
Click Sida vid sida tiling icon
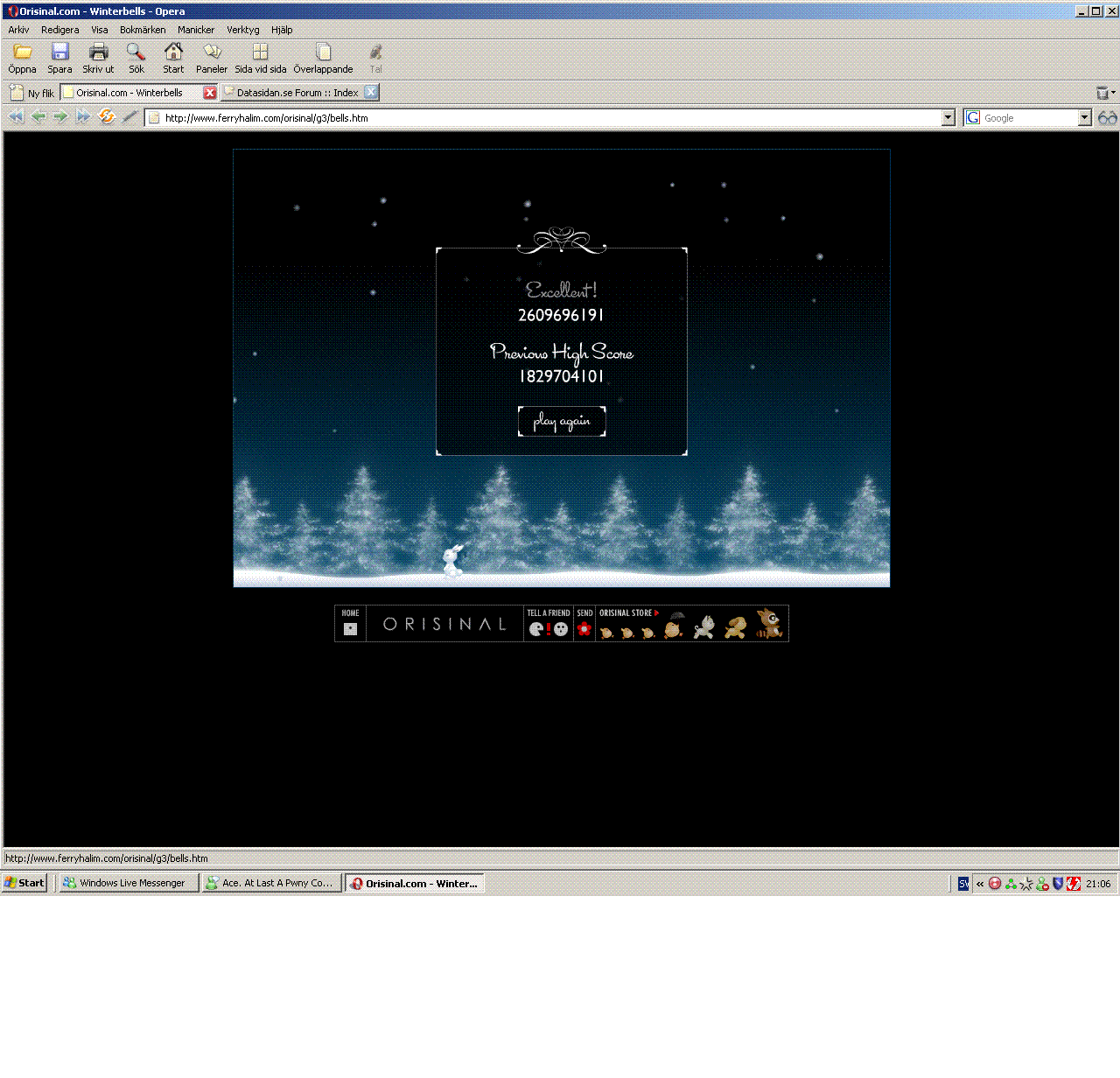(x=260, y=52)
